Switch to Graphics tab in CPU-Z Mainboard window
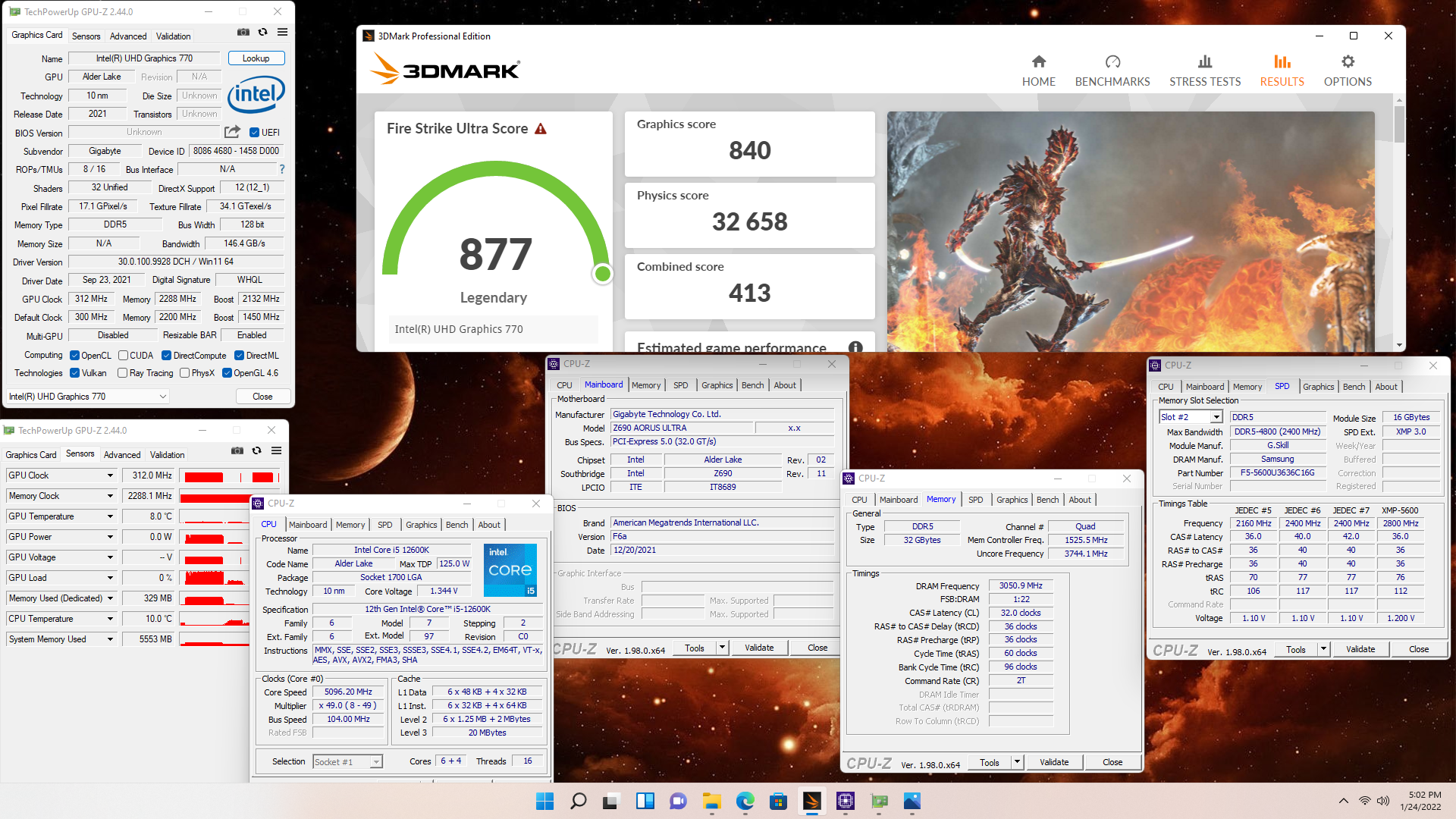 [717, 385]
